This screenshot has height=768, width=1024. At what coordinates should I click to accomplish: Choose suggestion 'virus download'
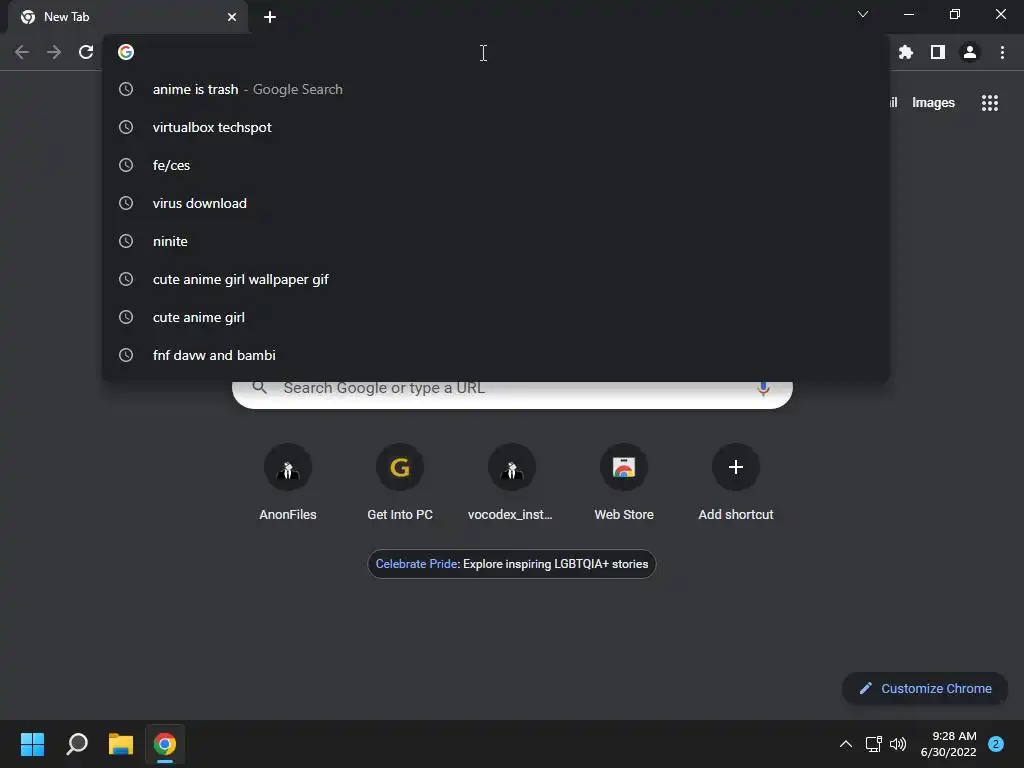(495, 203)
